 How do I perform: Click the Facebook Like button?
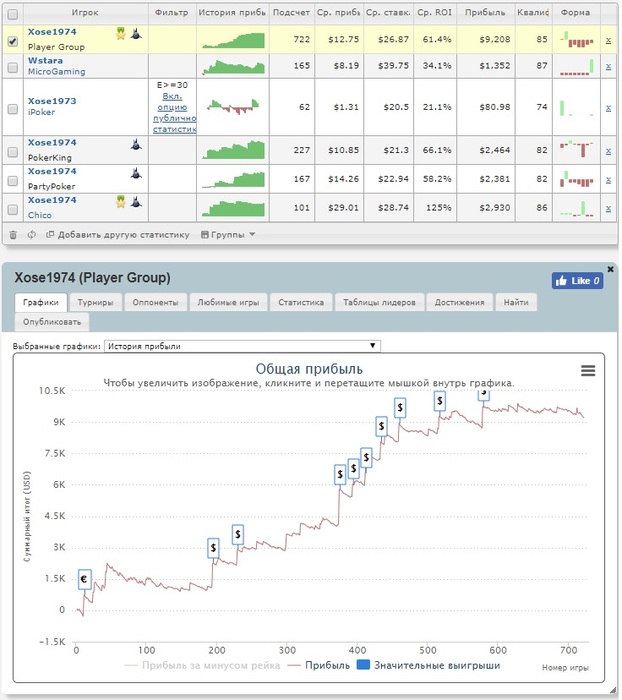[x=577, y=281]
